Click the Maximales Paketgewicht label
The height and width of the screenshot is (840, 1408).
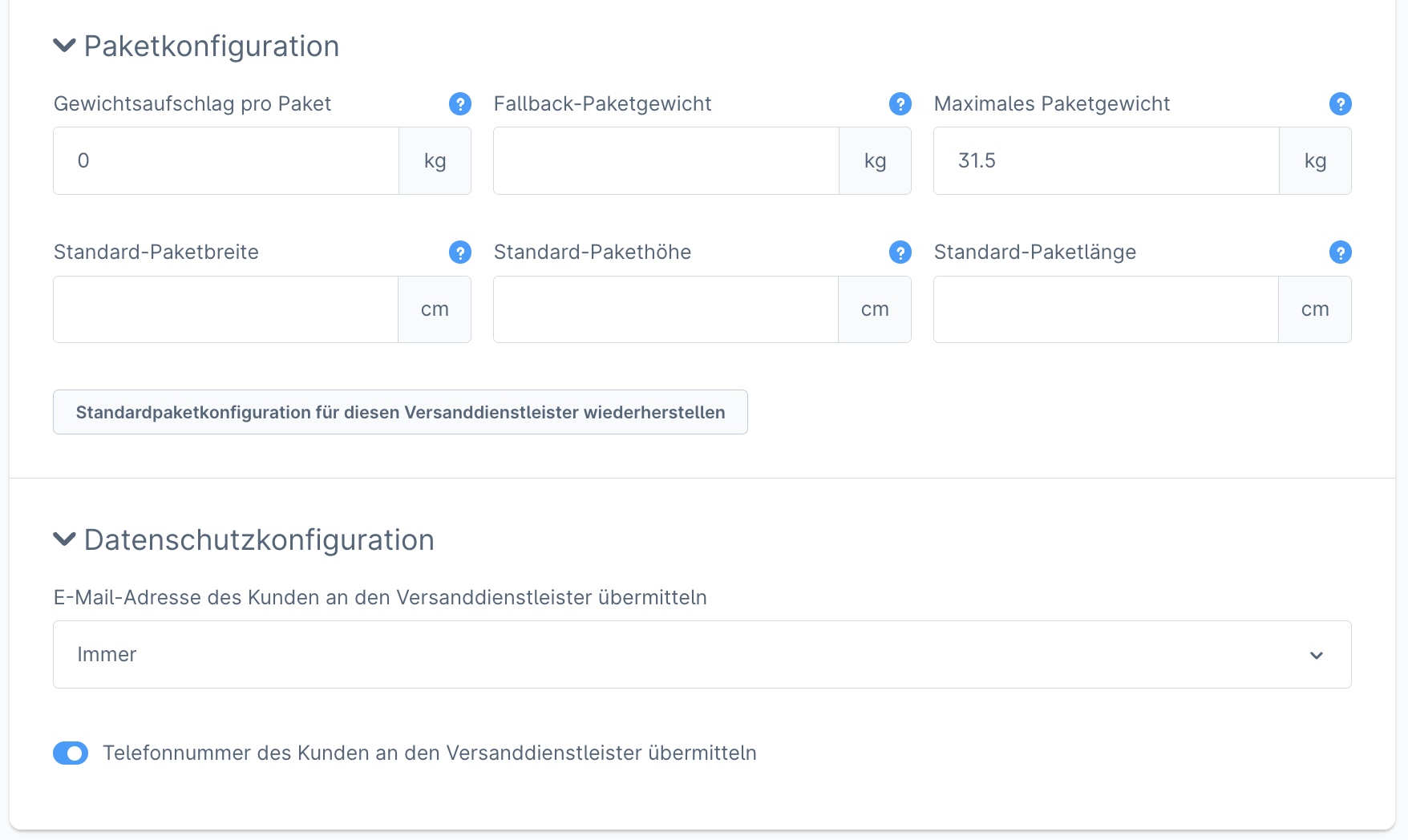coord(1052,104)
